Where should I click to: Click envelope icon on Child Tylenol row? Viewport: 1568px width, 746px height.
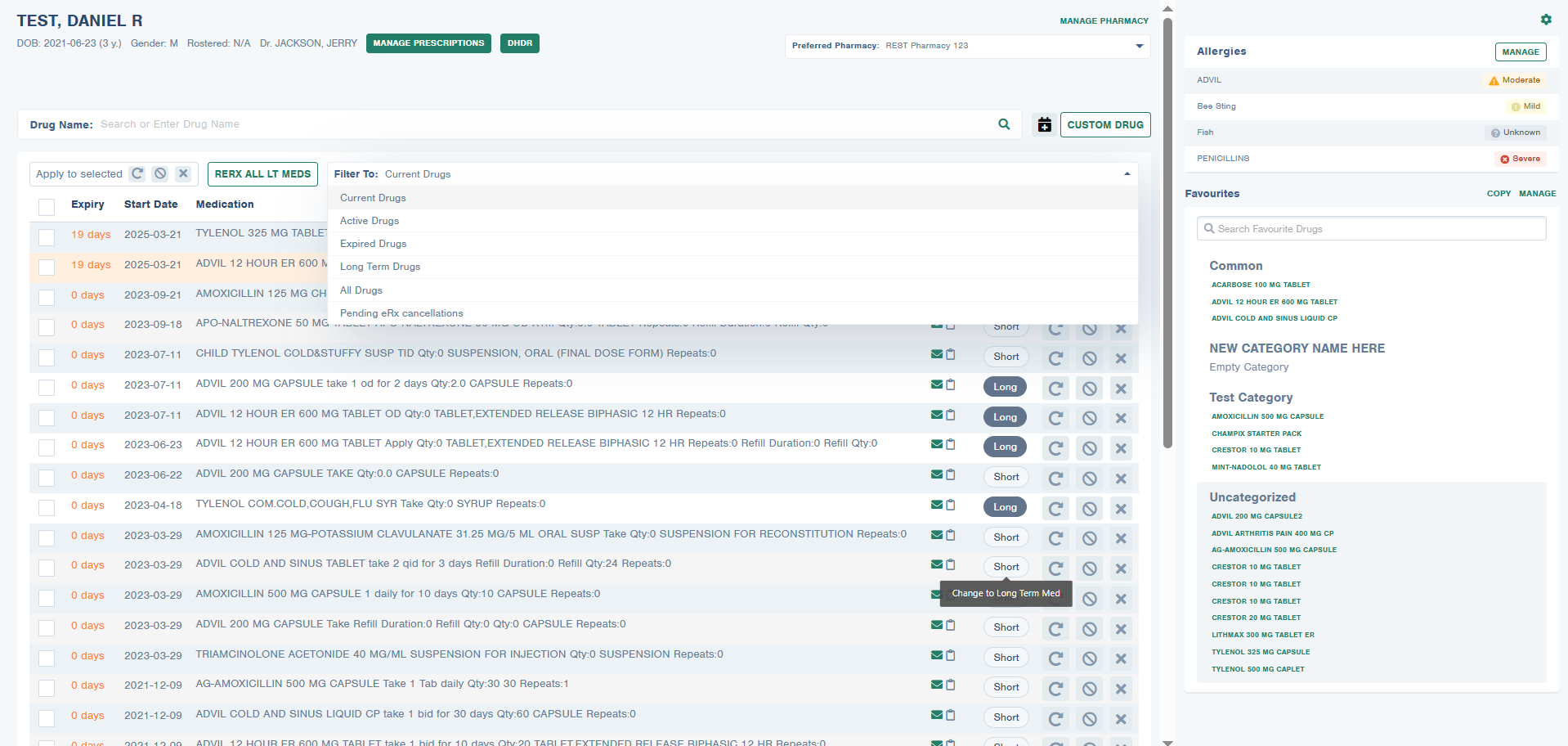click(937, 354)
